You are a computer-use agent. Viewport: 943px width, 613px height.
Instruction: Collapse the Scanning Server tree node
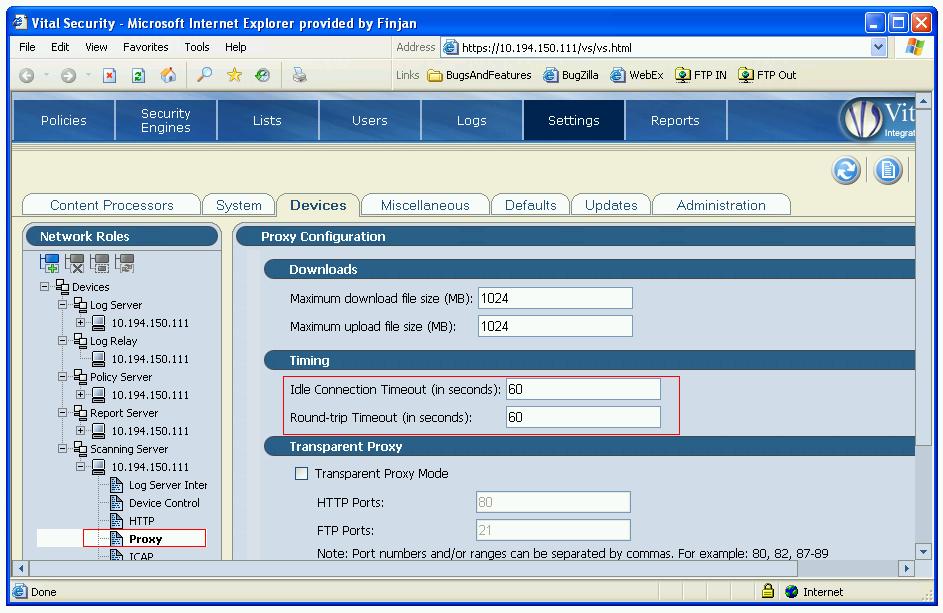pos(63,449)
